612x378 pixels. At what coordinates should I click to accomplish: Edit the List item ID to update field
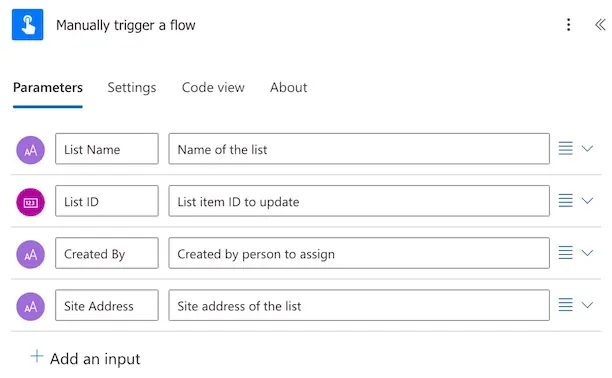[359, 201]
